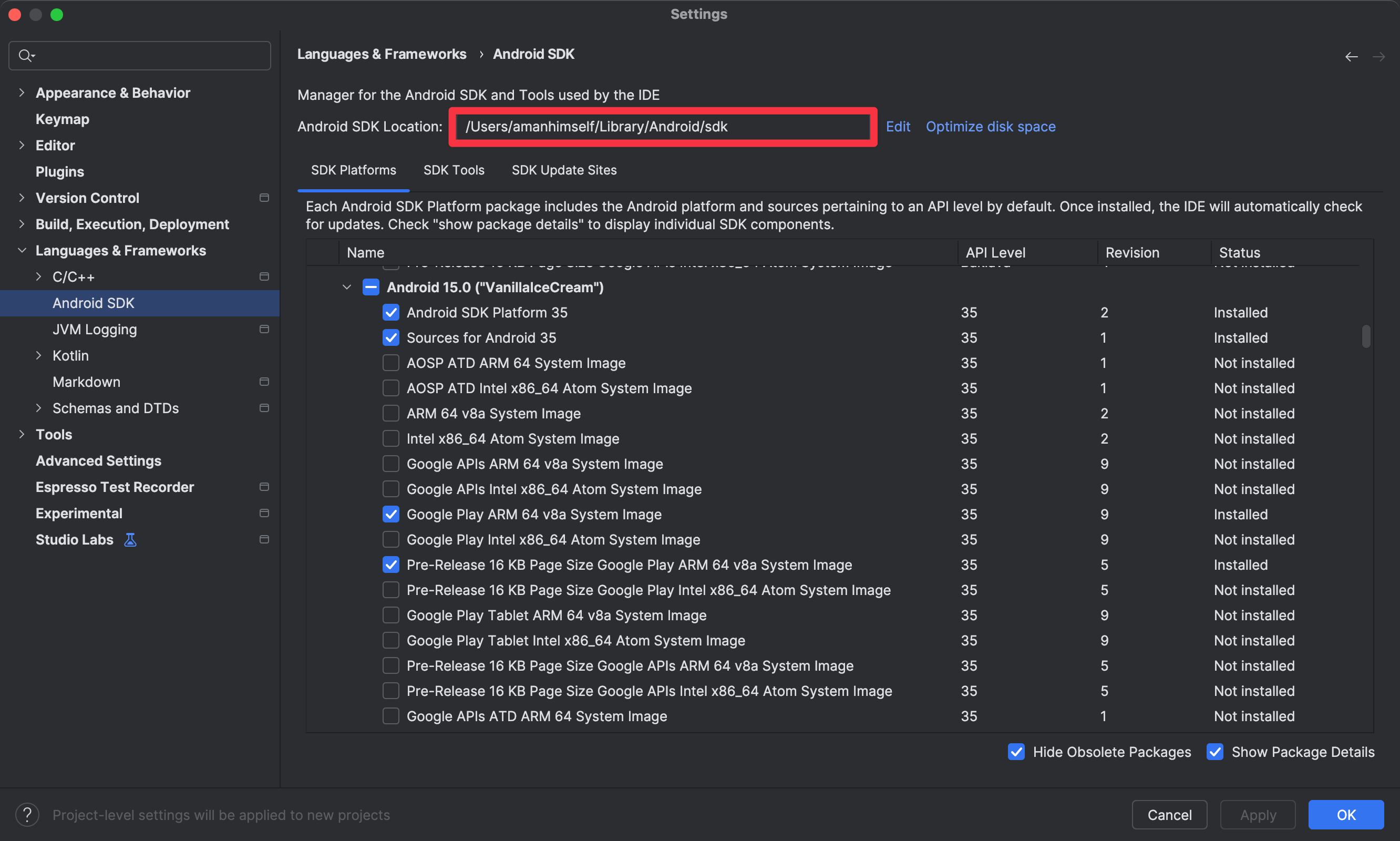
Task: Click the help question mark icon
Action: [x=27, y=814]
